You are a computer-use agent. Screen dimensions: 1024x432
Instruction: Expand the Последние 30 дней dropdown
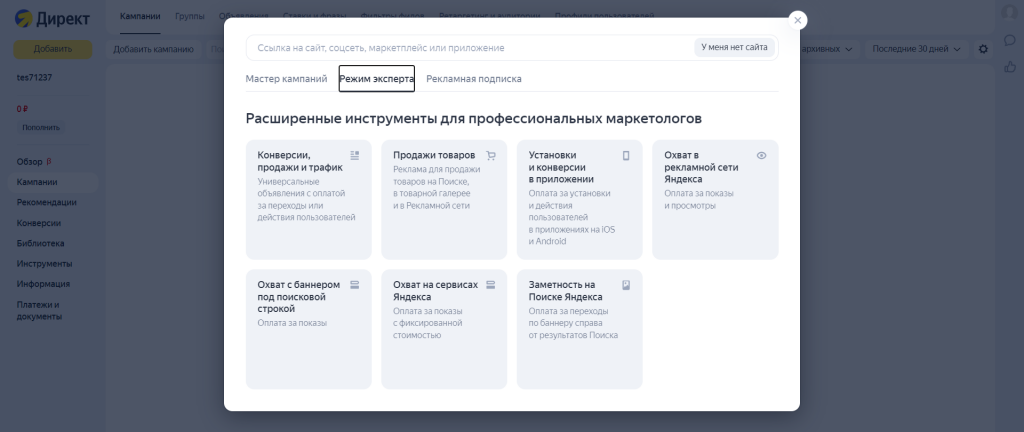tap(917, 49)
